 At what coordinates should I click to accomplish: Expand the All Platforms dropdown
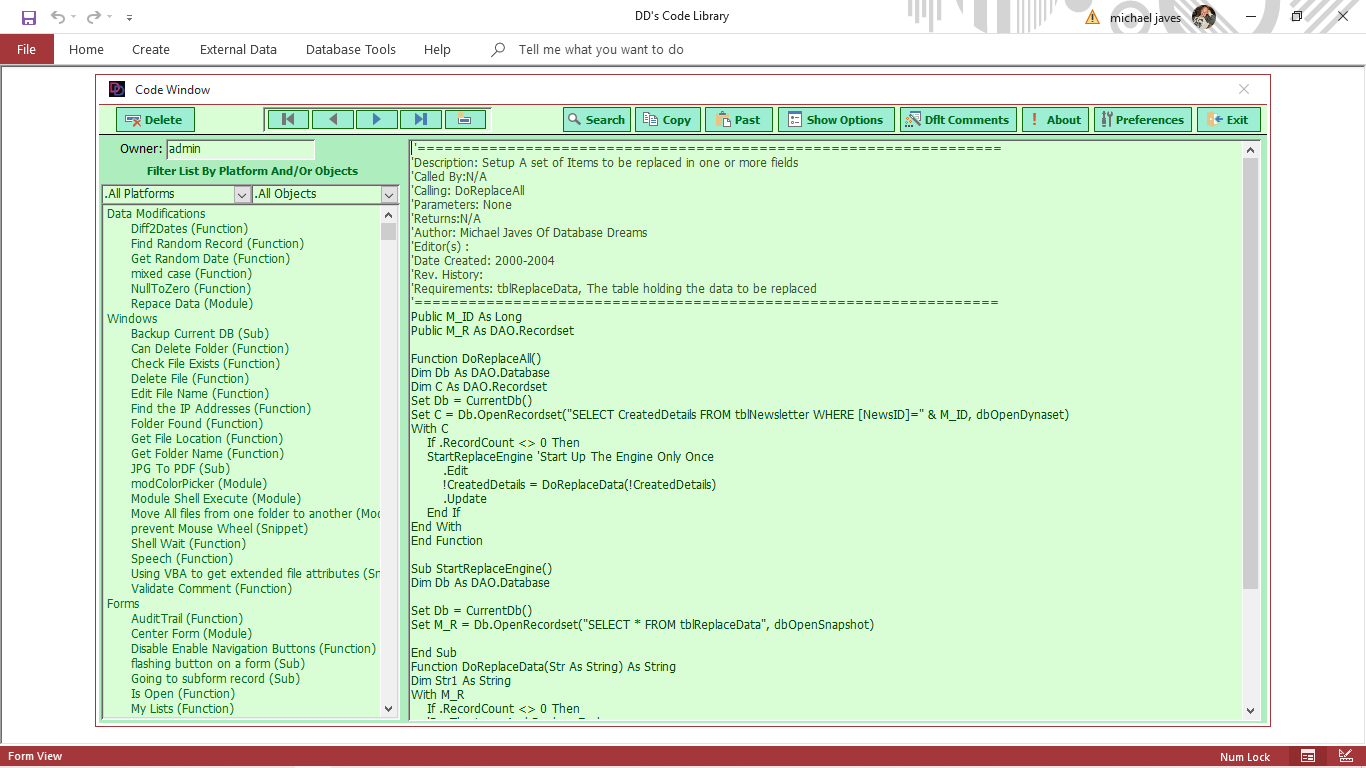click(242, 194)
